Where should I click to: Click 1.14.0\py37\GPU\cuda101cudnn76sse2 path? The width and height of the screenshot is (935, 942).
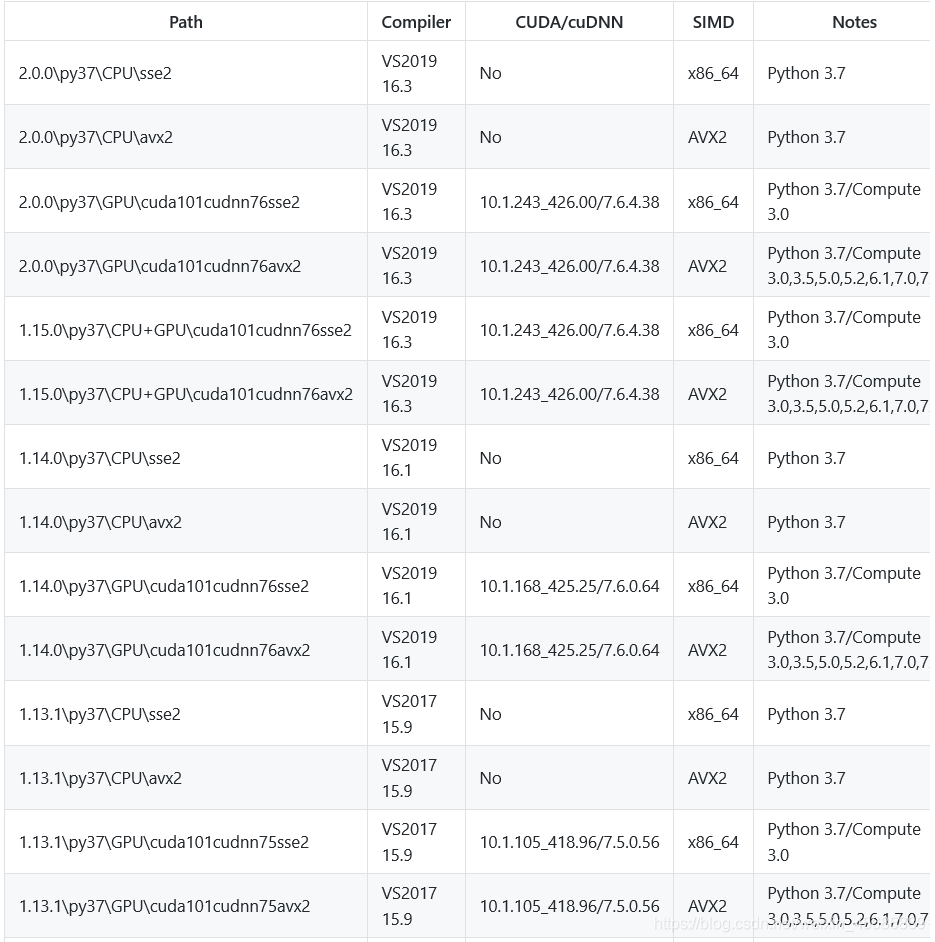(164, 586)
